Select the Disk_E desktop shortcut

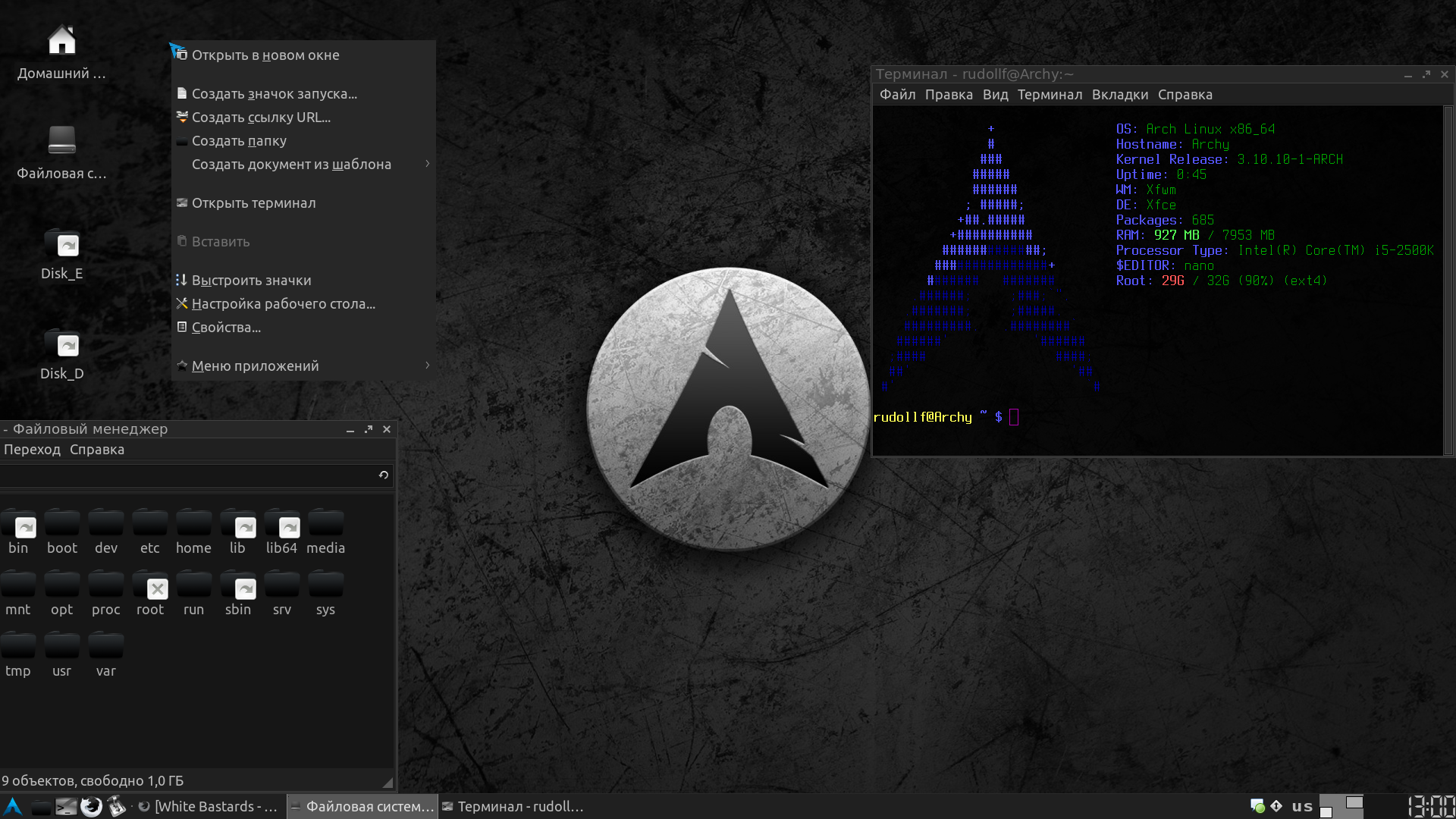pyautogui.click(x=61, y=253)
